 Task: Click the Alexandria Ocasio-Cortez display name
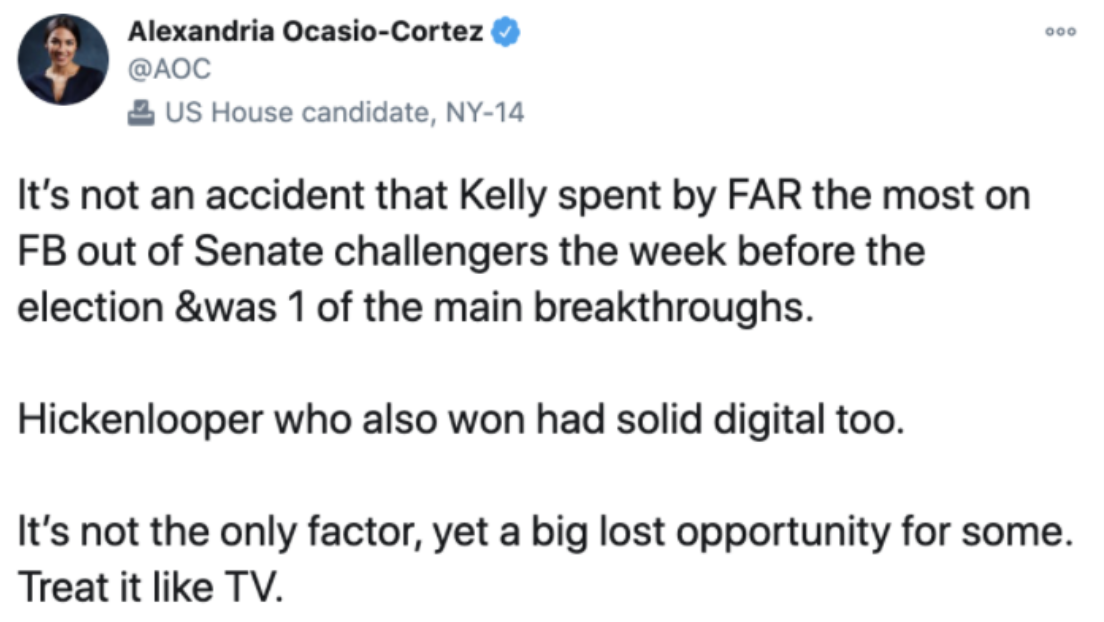coord(306,32)
